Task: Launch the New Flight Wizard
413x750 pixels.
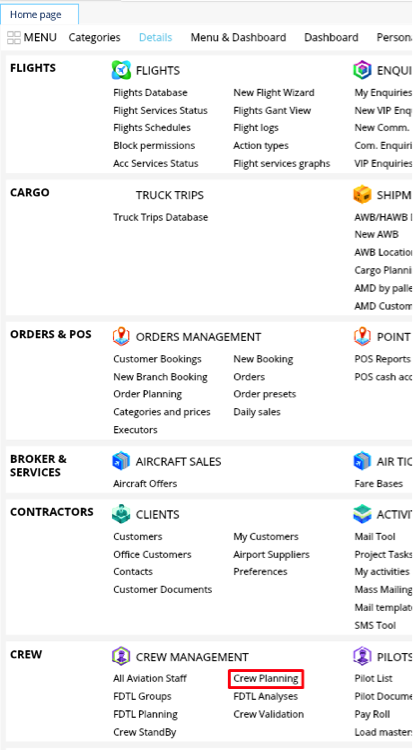Action: pos(274,93)
